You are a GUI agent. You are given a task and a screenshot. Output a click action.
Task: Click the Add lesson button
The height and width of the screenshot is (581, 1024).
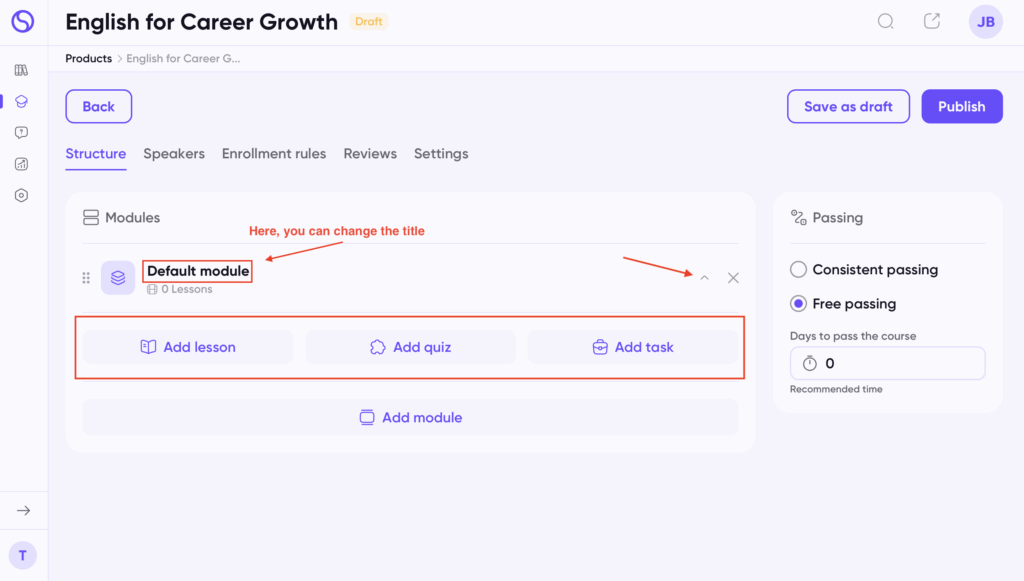tap(188, 347)
